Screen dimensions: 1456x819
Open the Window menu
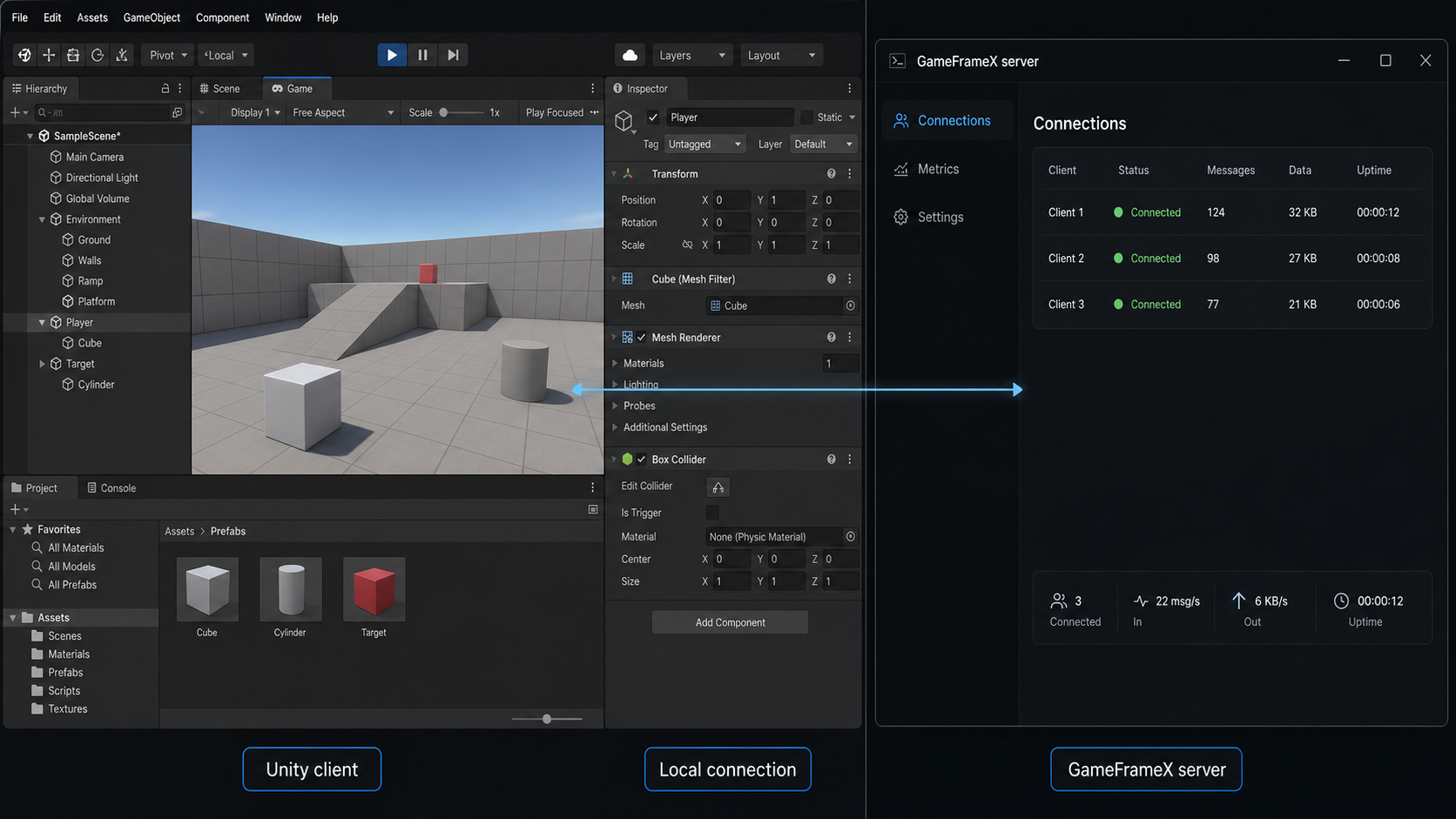(x=283, y=17)
